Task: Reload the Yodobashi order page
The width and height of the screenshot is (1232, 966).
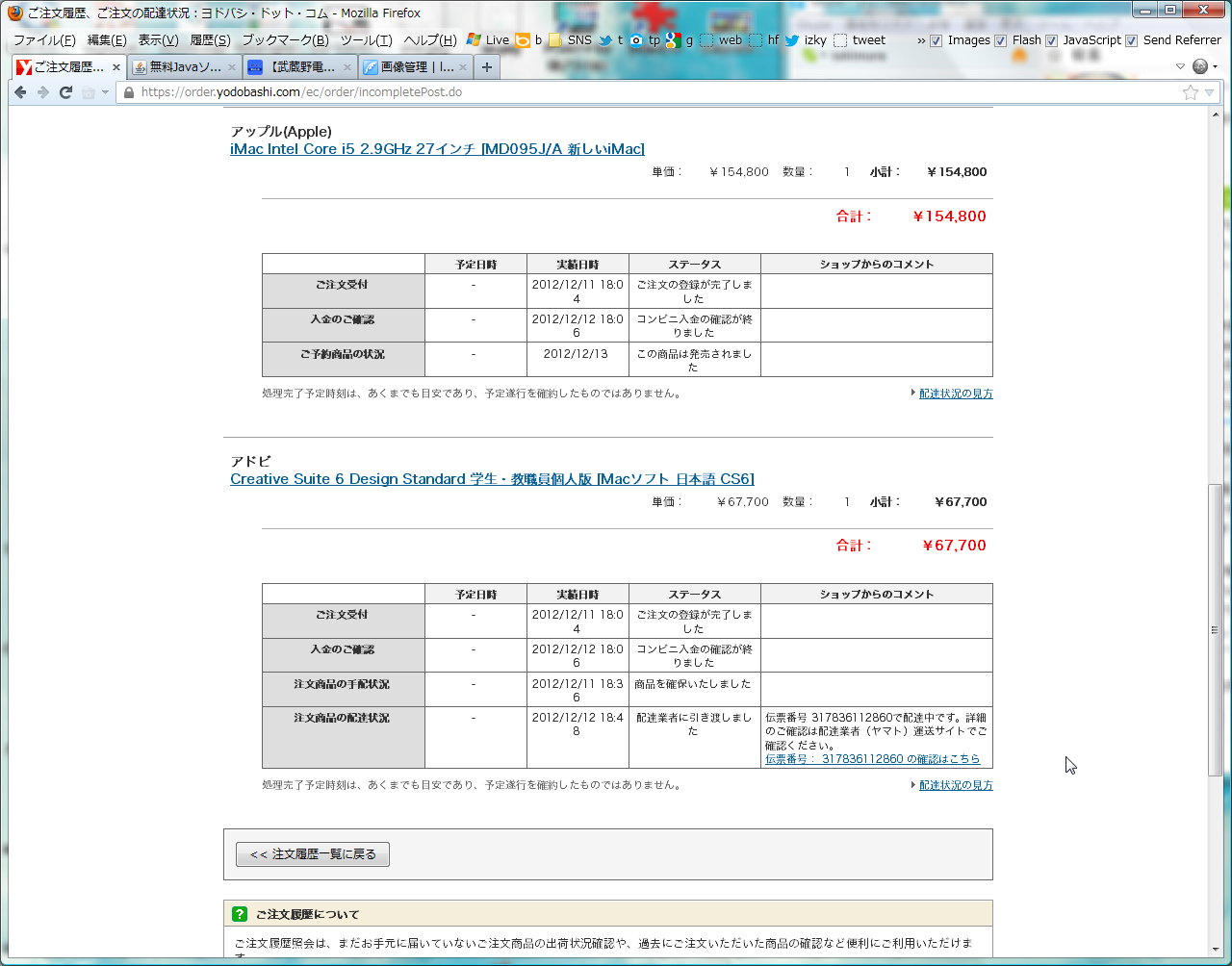Action: (65, 92)
